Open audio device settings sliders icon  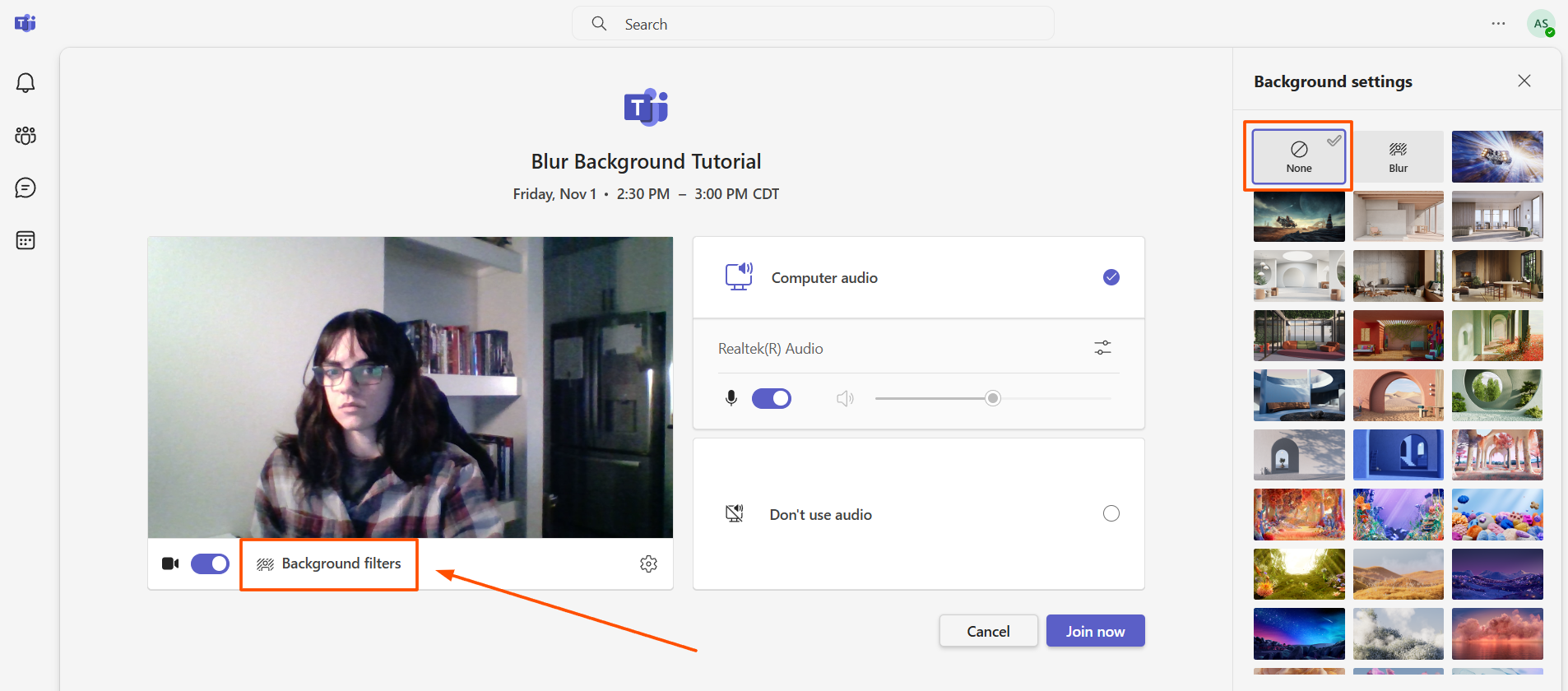click(1102, 348)
